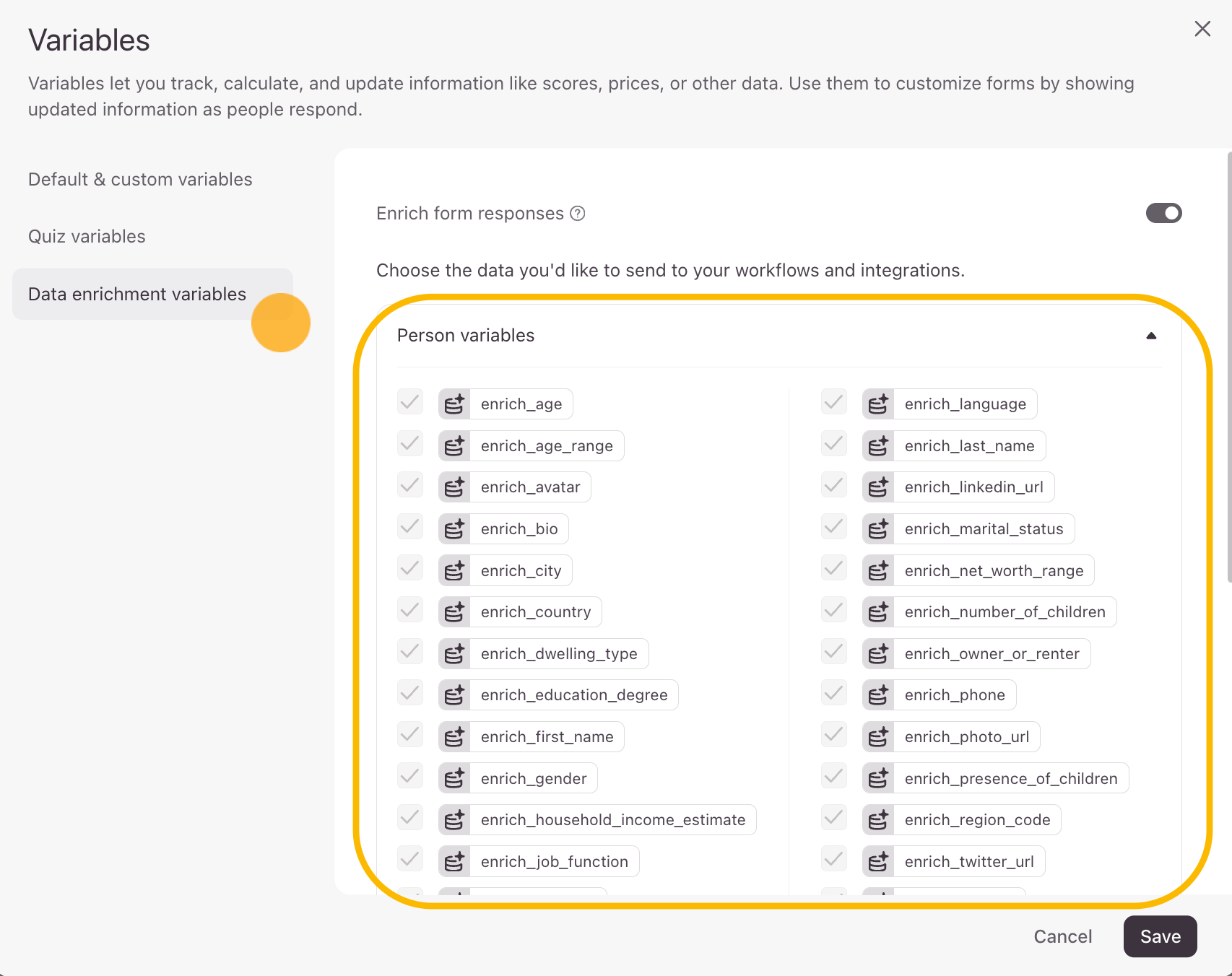This screenshot has width=1232, height=976.
Task: Click the enrich_linkedin_url variable icon
Action: [x=878, y=487]
